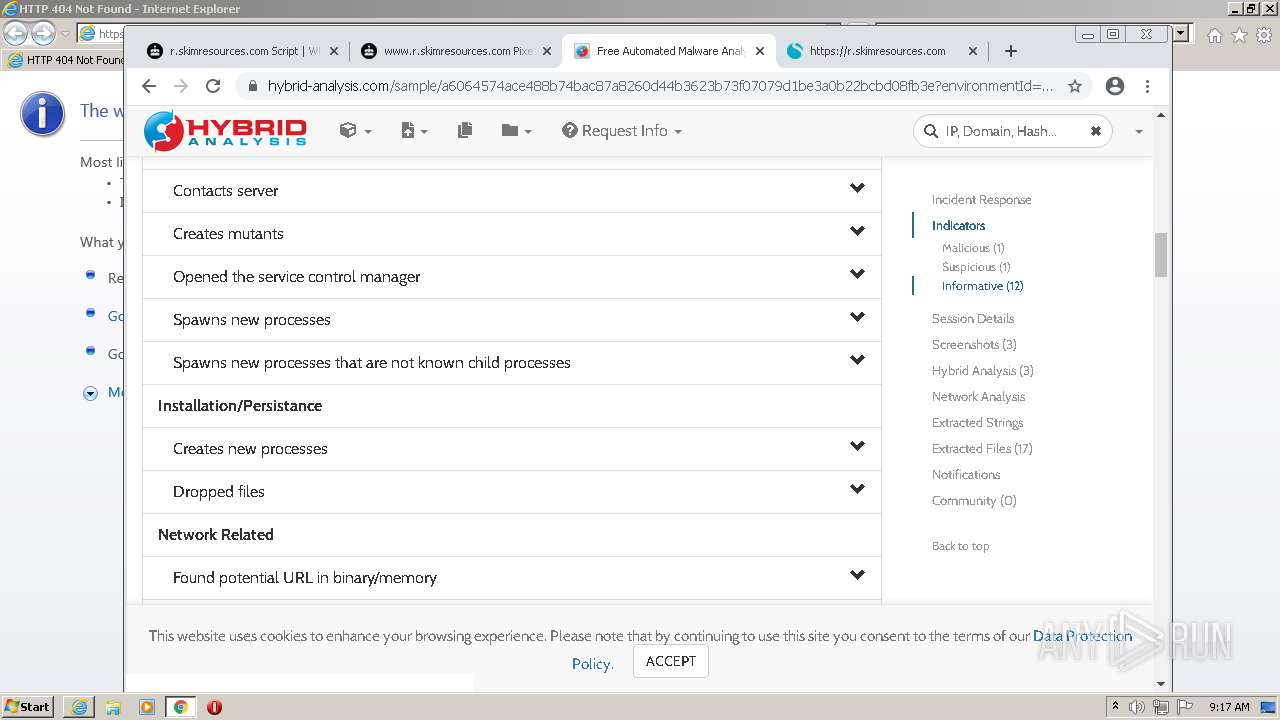Close the https://r.skimresources.com tab

click(x=973, y=51)
